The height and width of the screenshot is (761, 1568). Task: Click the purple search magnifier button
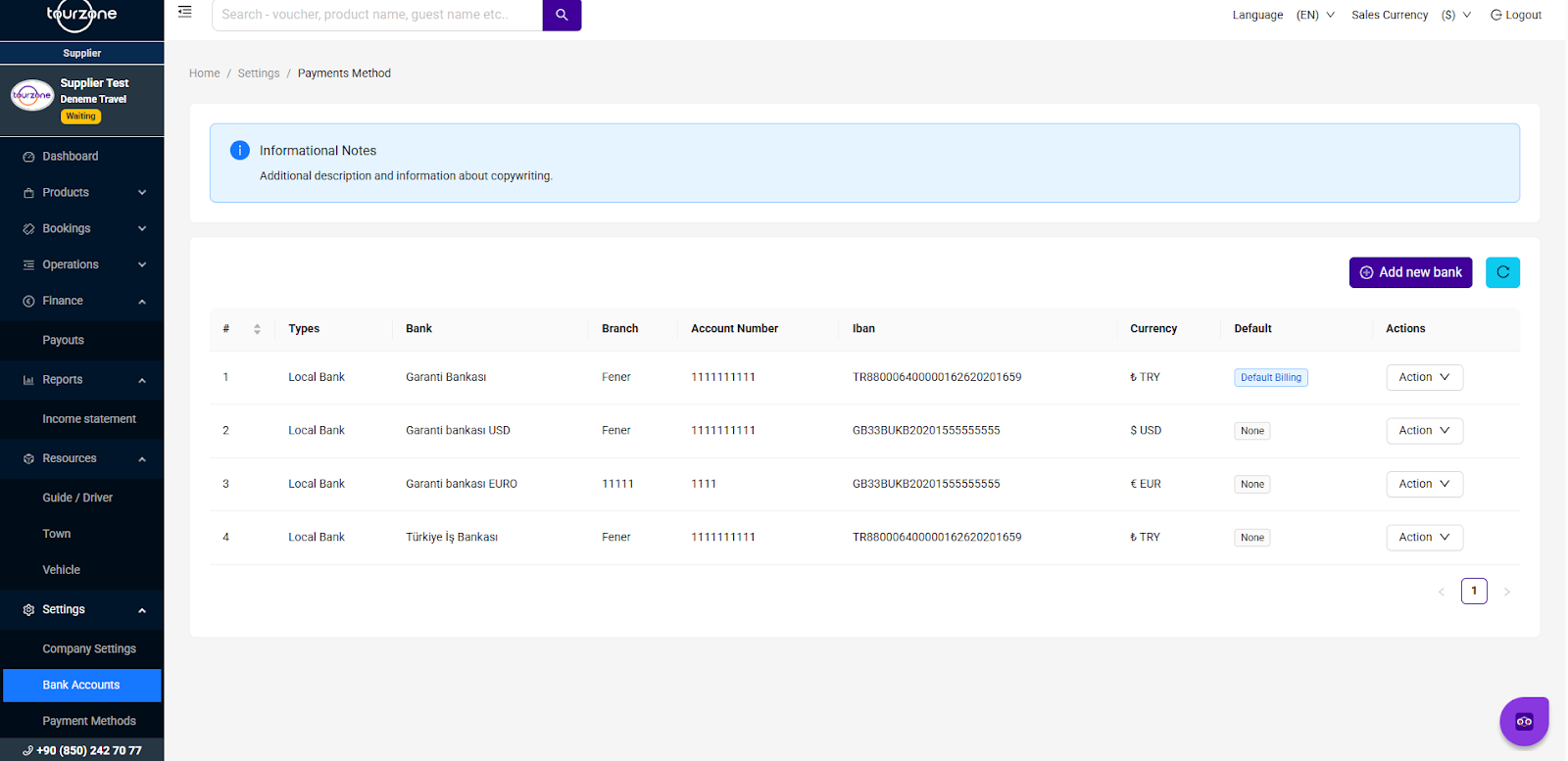(562, 15)
